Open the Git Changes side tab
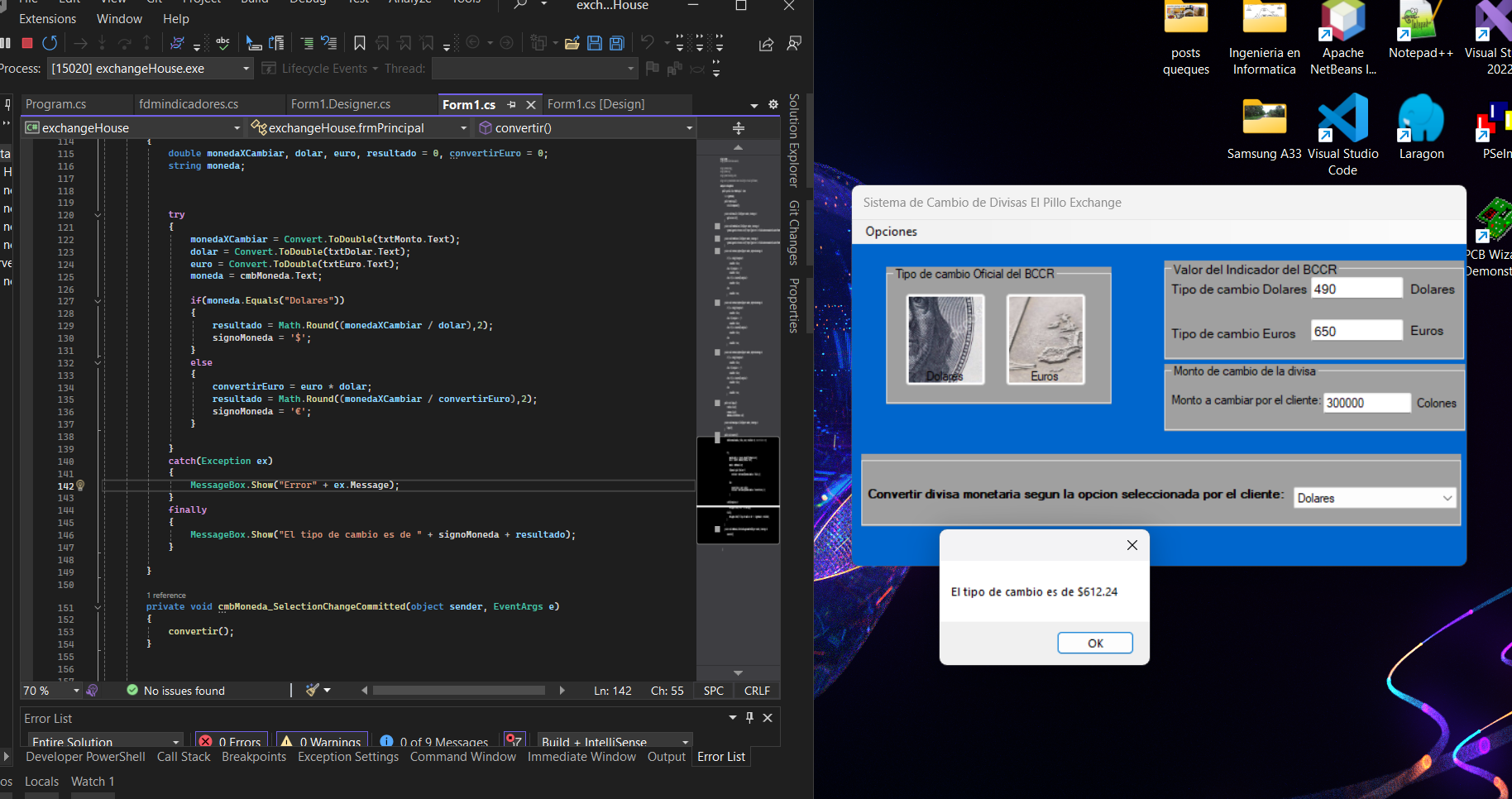 [794, 232]
